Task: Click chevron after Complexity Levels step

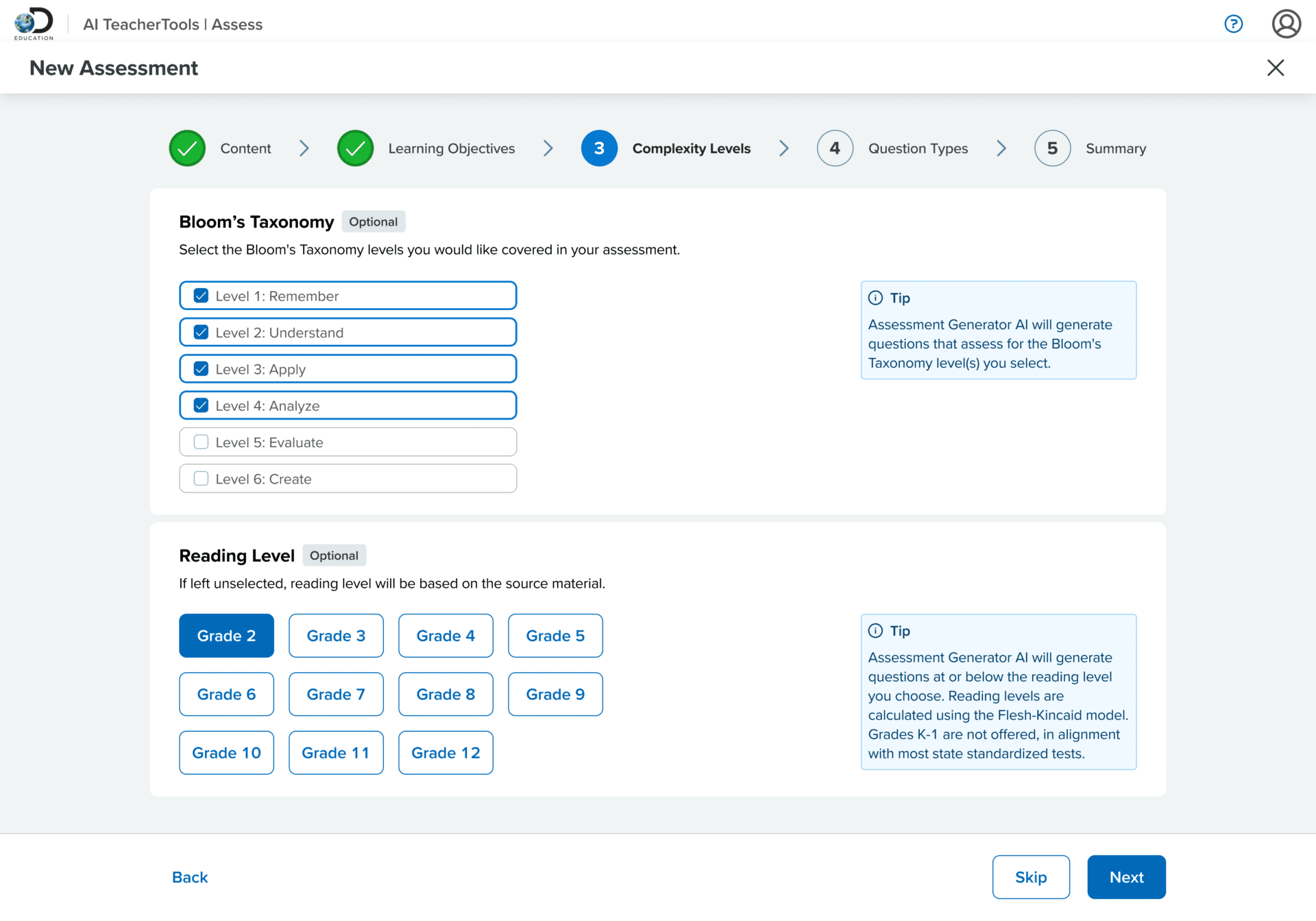Action: coord(783,148)
